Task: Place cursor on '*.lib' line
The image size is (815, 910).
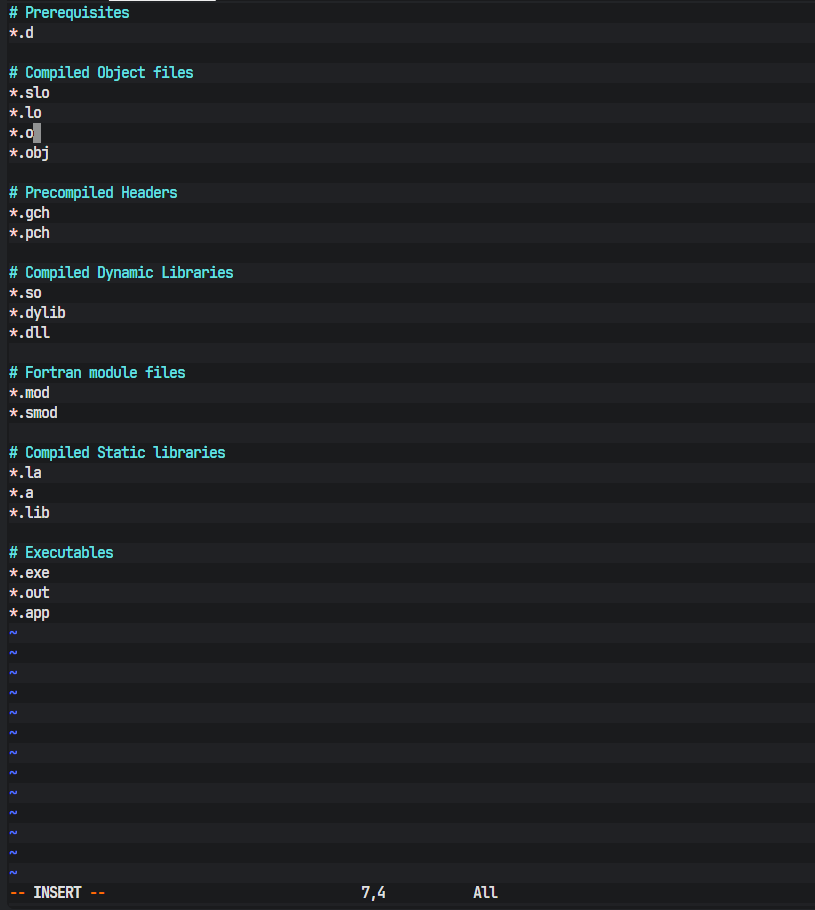Action: point(30,512)
